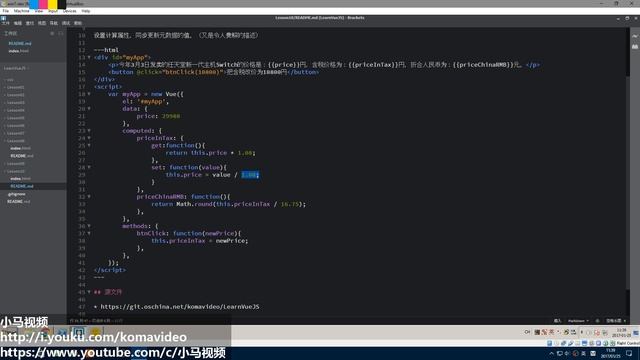Click host taskbar clock showing 11:39
This screenshot has height=360, width=640.
[x=611, y=353]
